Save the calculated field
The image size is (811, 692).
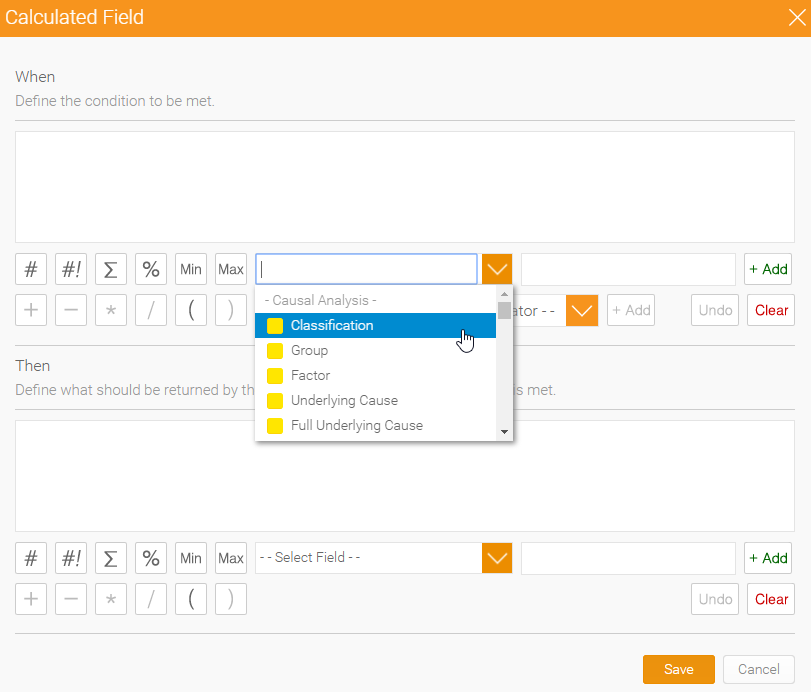[679, 669]
